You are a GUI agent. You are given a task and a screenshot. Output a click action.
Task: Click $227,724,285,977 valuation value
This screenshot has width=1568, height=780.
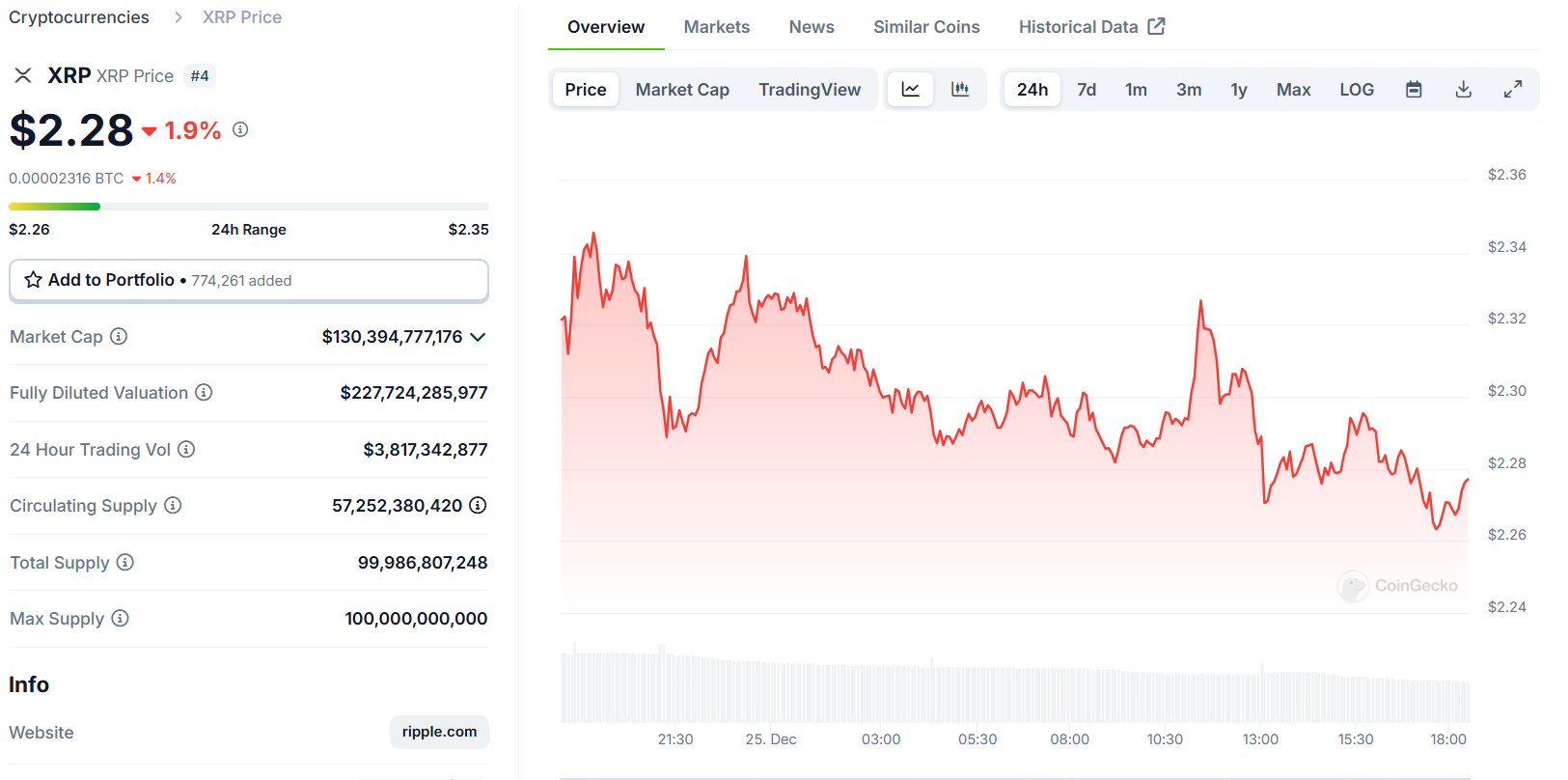click(414, 393)
